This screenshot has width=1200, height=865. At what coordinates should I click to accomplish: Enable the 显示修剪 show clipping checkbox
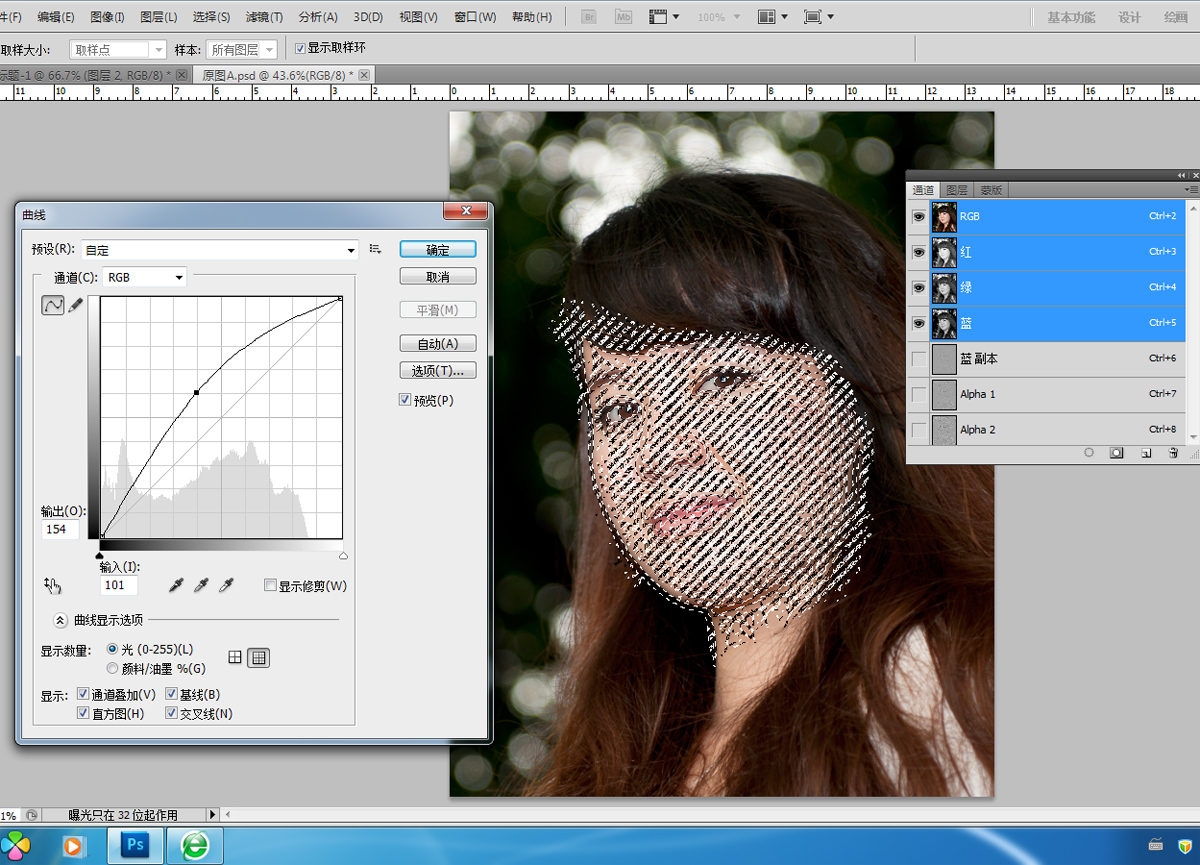pyautogui.click(x=270, y=586)
